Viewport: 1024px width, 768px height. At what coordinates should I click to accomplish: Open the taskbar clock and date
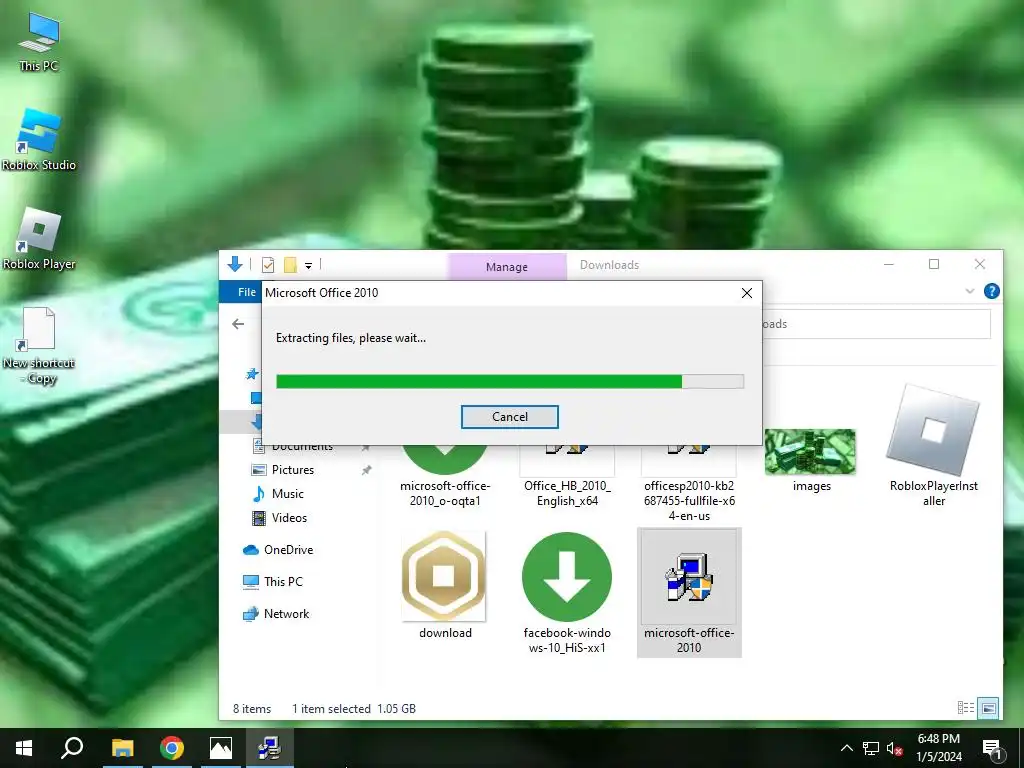[938, 748]
